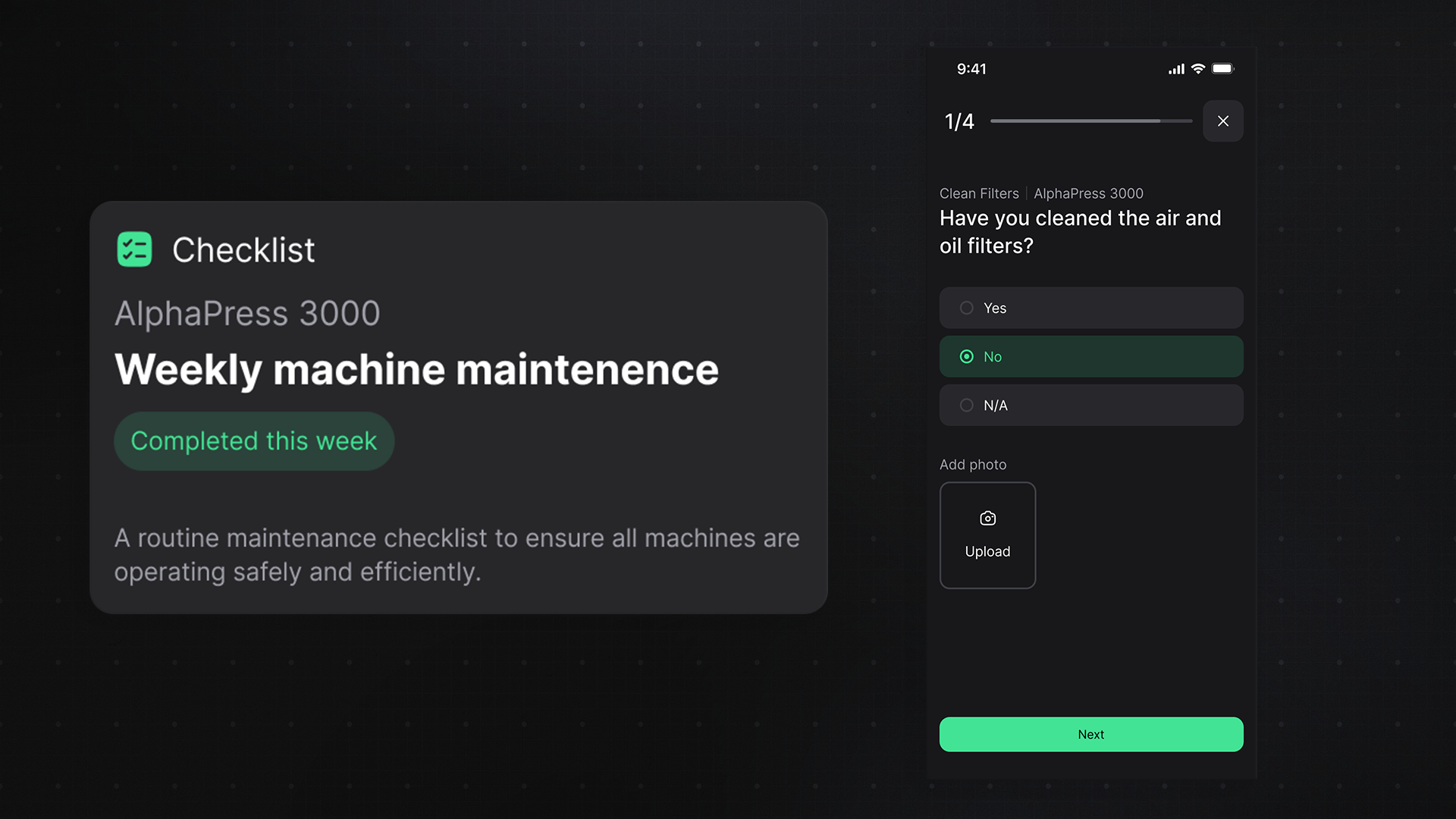This screenshot has width=1456, height=819.
Task: Click the cellular signal bars icon
Action: [1176, 69]
